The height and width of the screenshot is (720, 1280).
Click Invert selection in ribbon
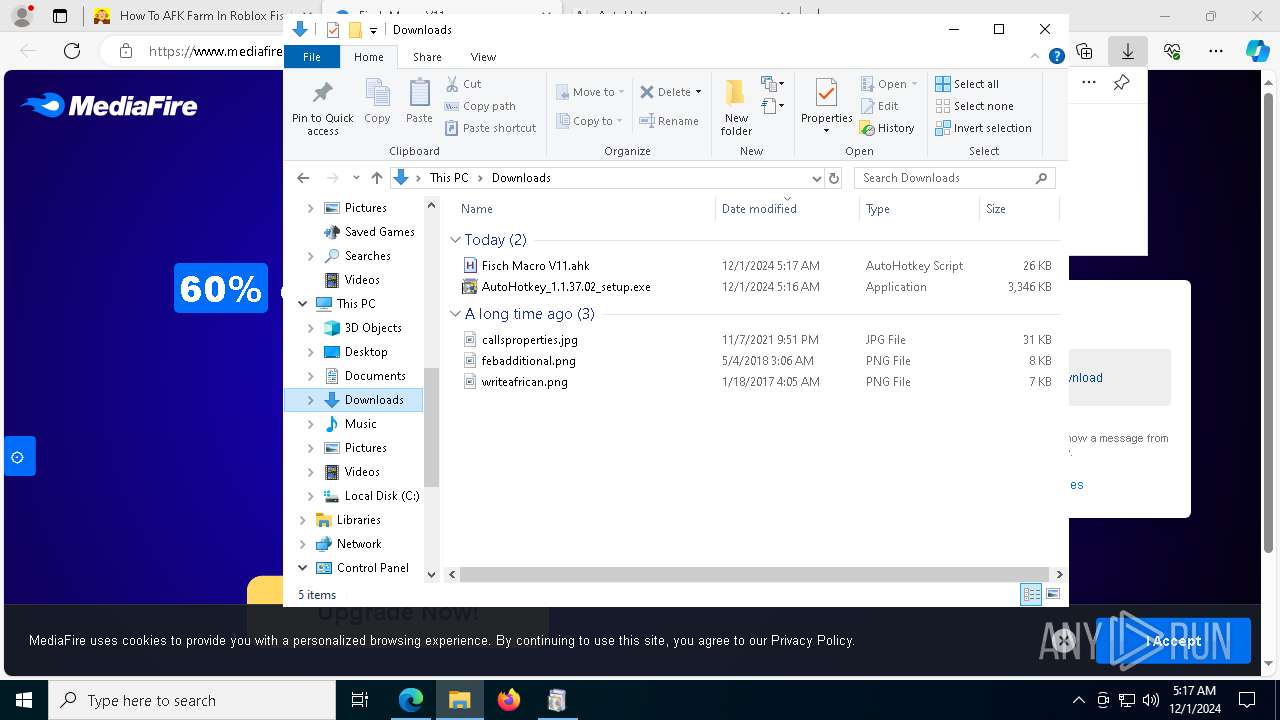pyautogui.click(x=983, y=128)
